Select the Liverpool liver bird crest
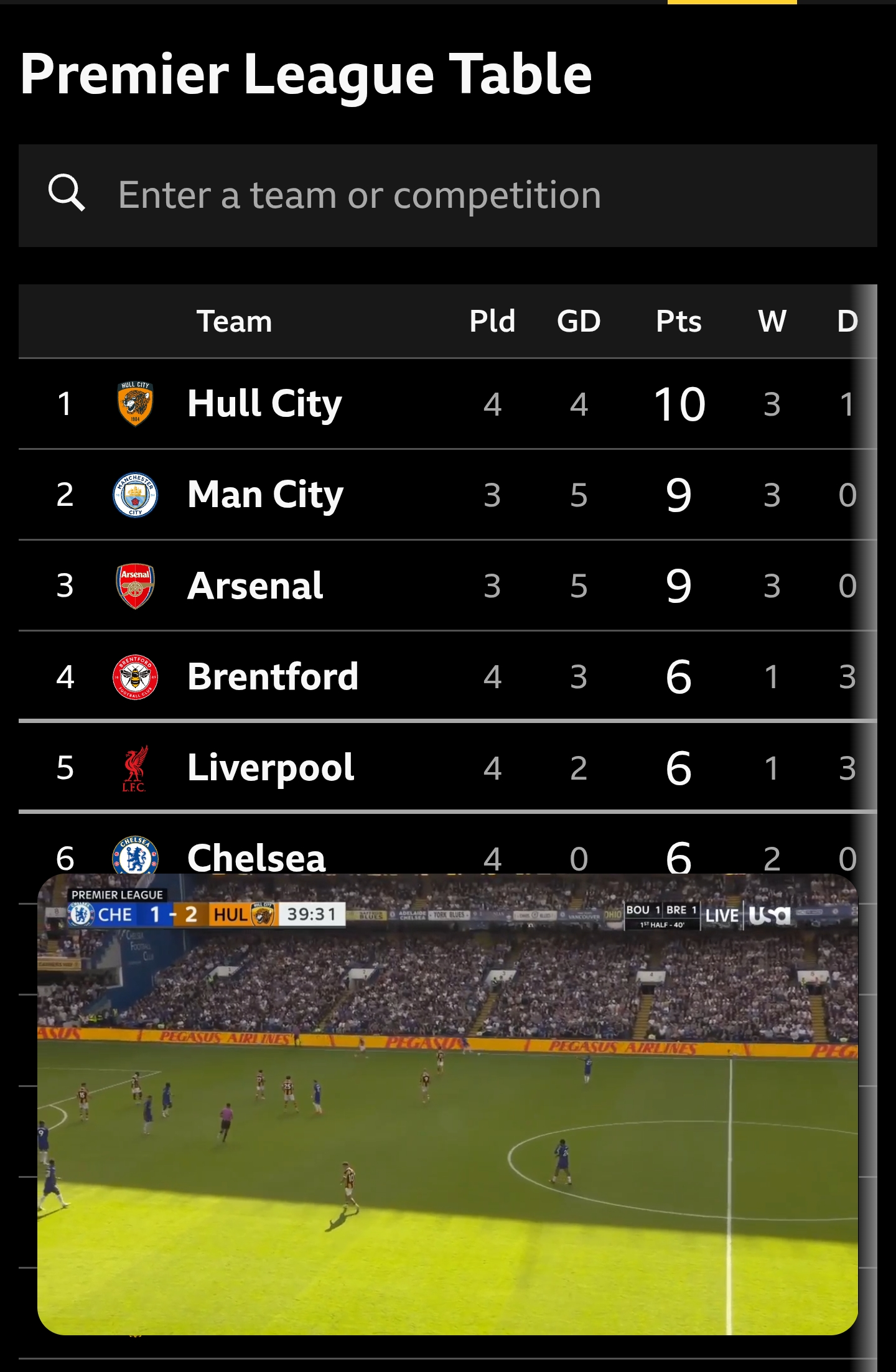Screen dimensions: 896x1372 [134, 768]
